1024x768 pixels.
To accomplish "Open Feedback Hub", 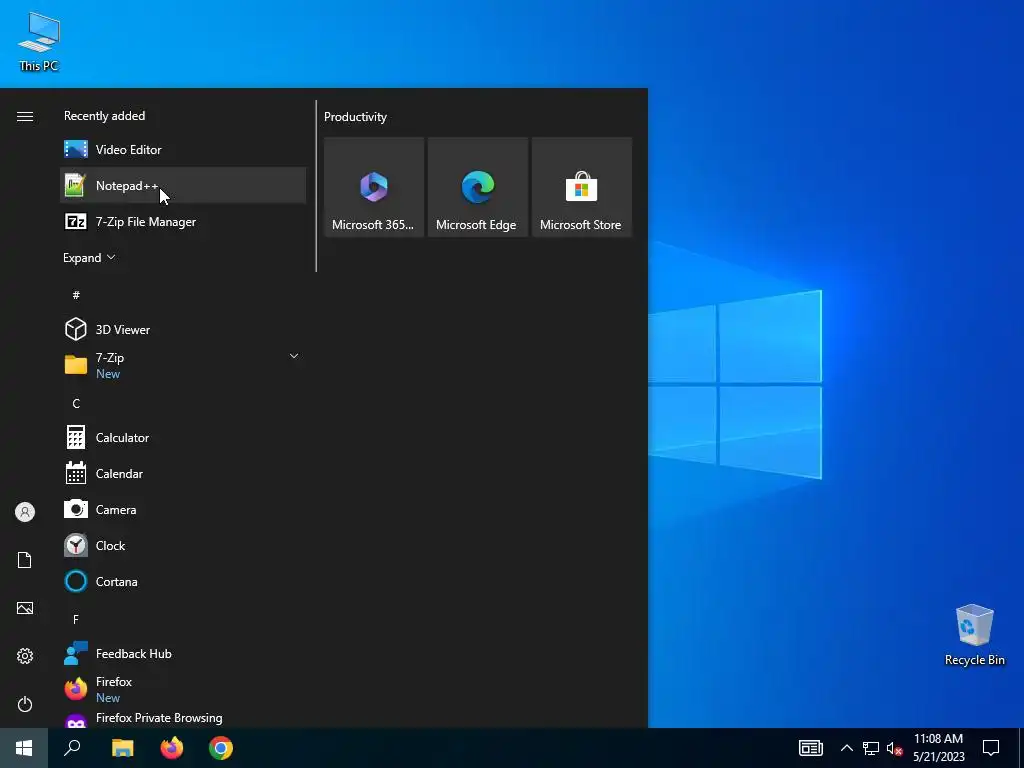I will (x=183, y=653).
